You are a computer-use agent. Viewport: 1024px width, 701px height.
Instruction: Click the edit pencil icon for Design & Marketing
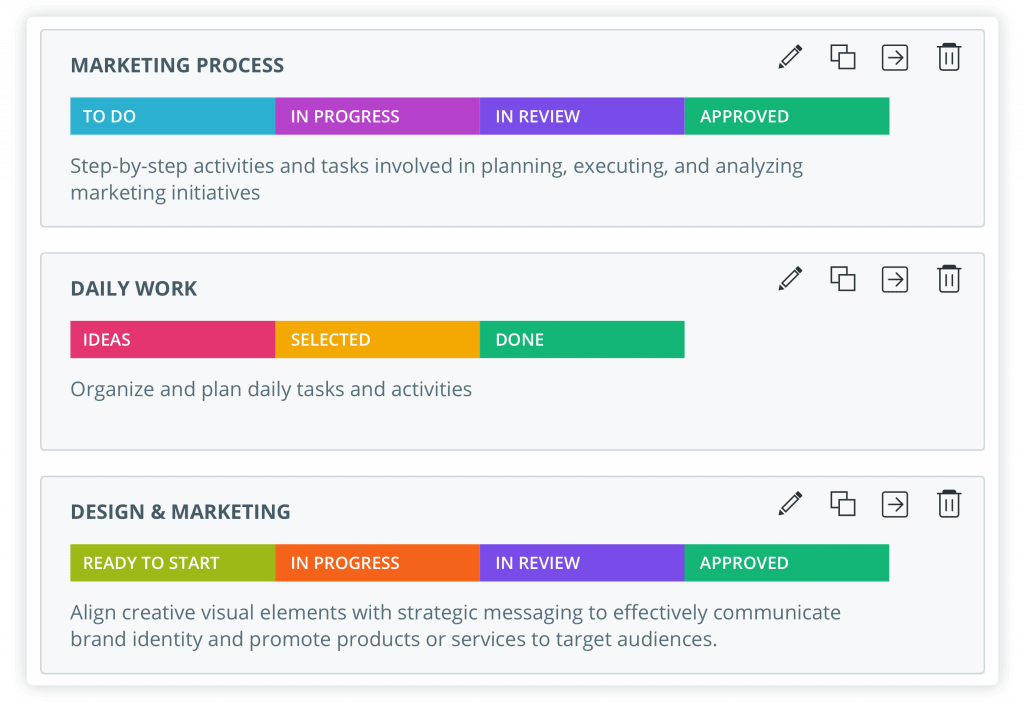789,504
